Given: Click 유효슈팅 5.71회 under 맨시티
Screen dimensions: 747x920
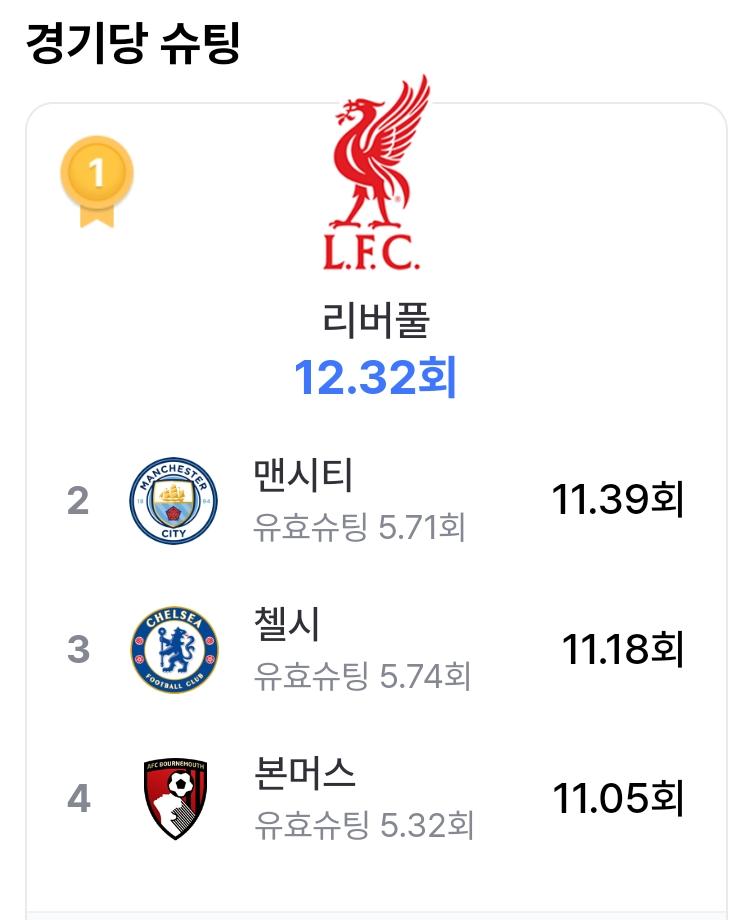Looking at the screenshot, I should 359,527.
